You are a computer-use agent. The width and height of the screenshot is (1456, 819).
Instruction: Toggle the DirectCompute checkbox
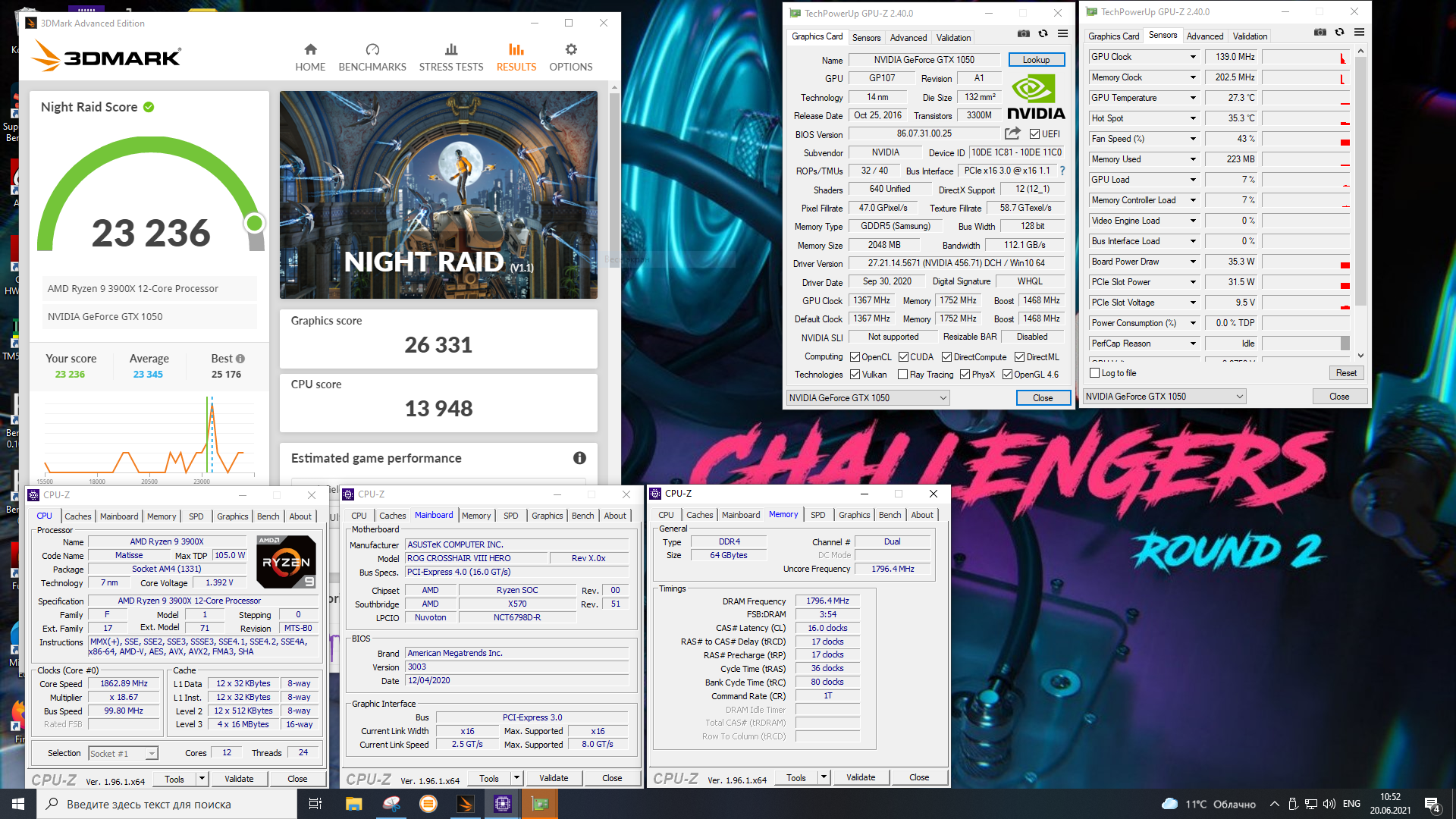(x=946, y=357)
